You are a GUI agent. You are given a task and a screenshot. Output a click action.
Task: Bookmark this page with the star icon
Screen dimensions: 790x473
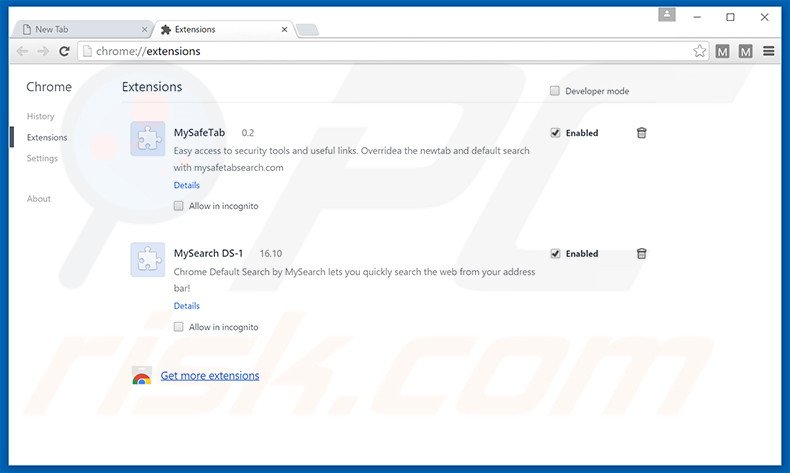pyautogui.click(x=699, y=51)
